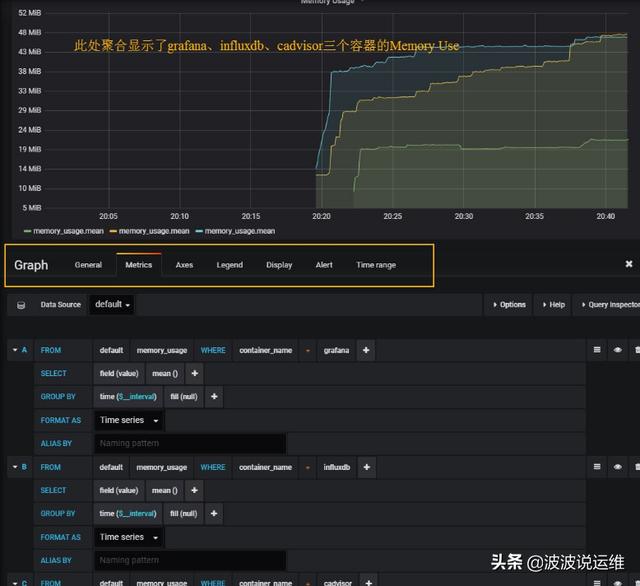640x586 pixels.
Task: Add a GROUP BY item in query A
Action: point(214,397)
